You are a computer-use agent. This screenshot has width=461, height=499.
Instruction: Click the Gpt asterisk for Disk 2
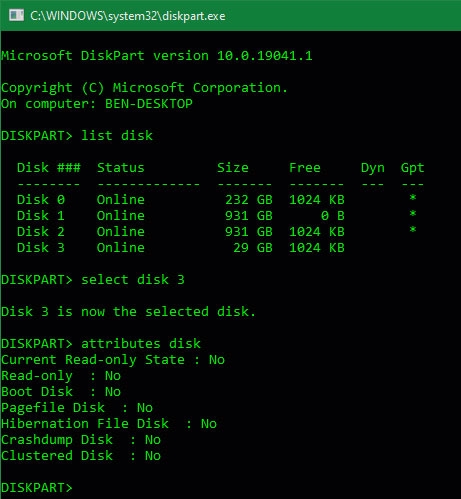(x=413, y=230)
